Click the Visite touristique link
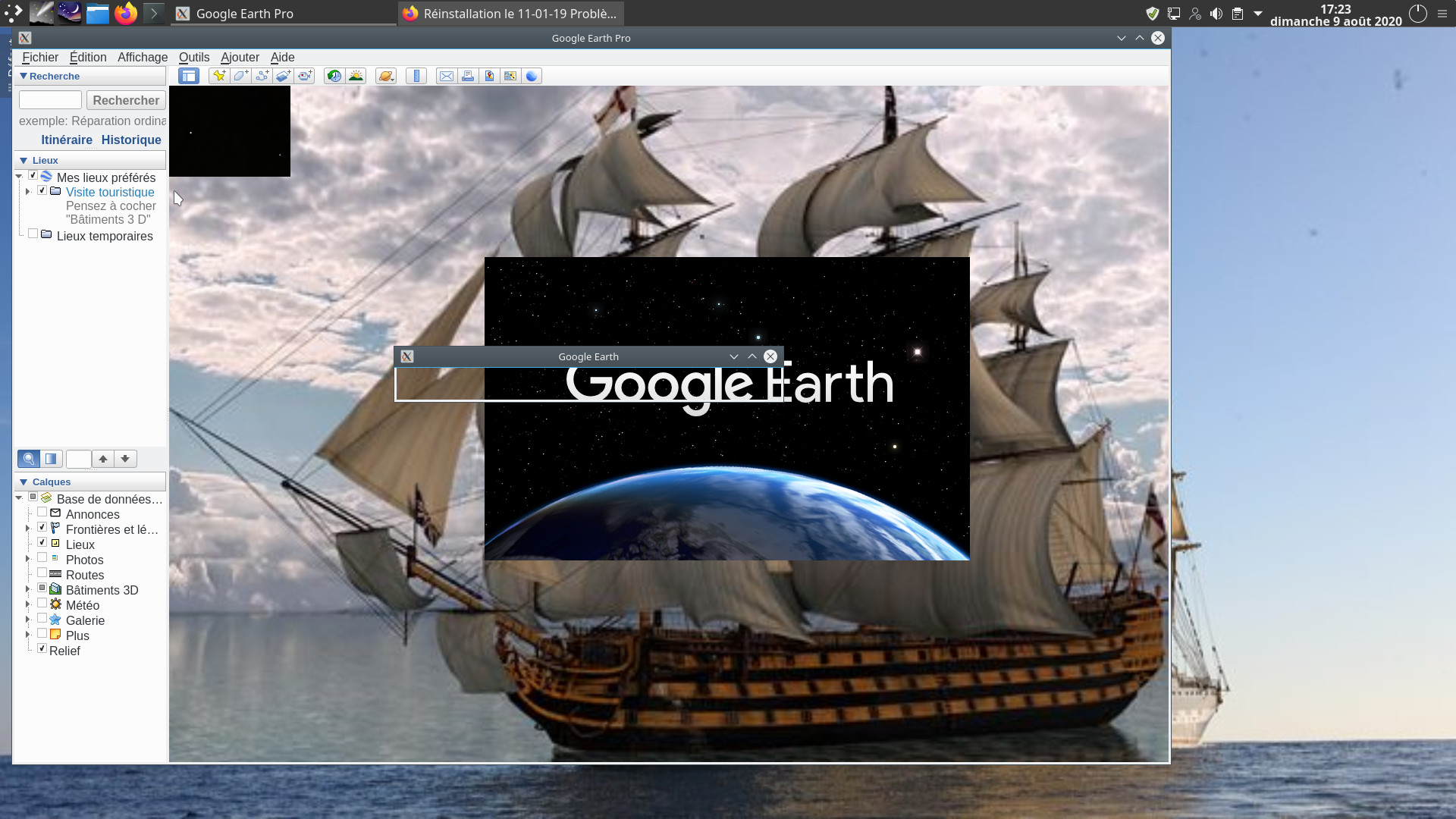Screen dimensions: 1456x819 110,192
